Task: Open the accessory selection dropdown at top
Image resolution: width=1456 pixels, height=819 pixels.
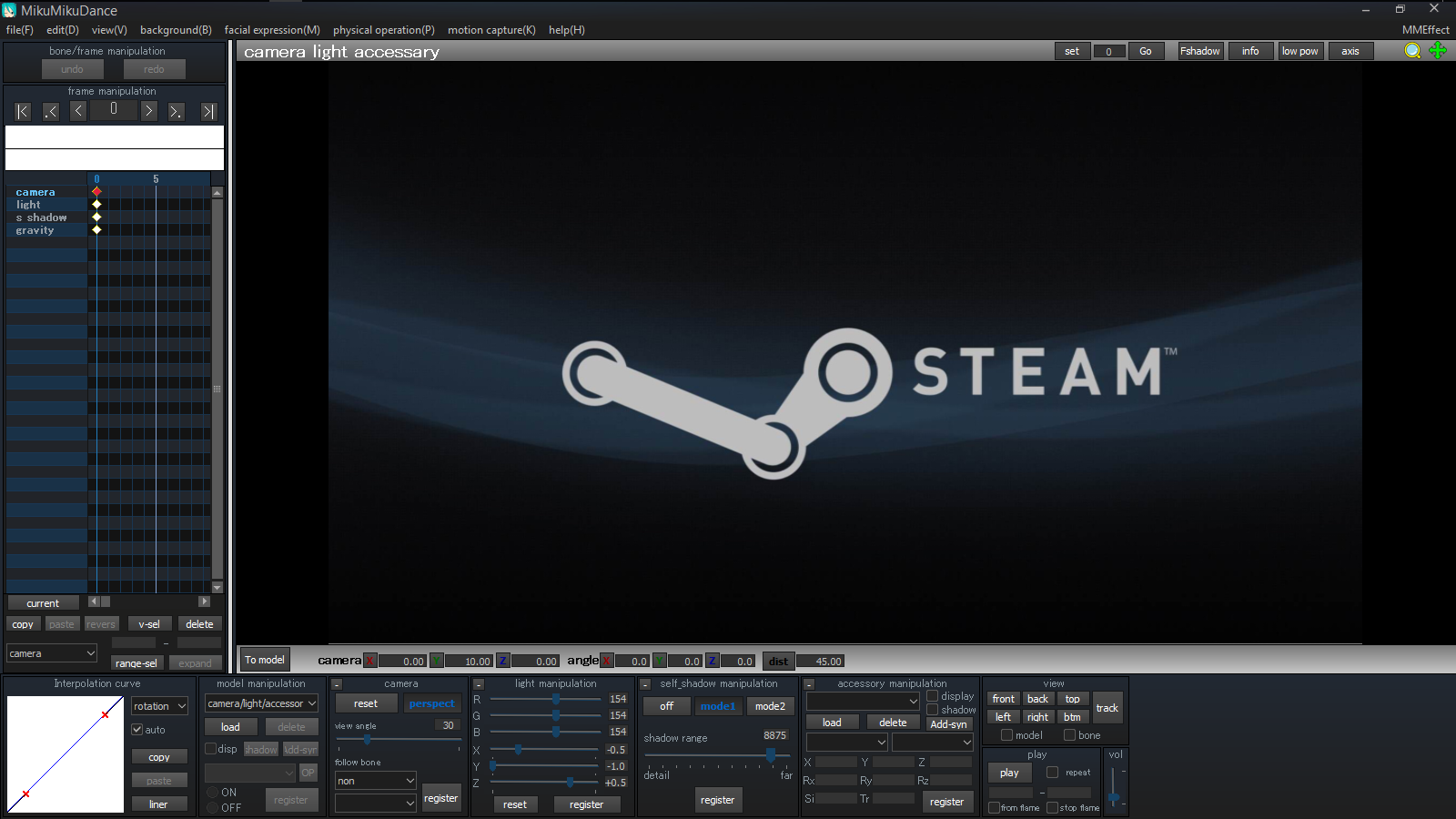Action: click(x=863, y=701)
